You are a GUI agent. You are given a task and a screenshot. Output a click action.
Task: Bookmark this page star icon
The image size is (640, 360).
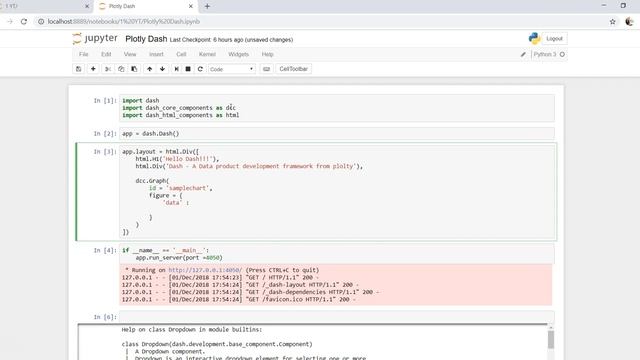(x=612, y=22)
